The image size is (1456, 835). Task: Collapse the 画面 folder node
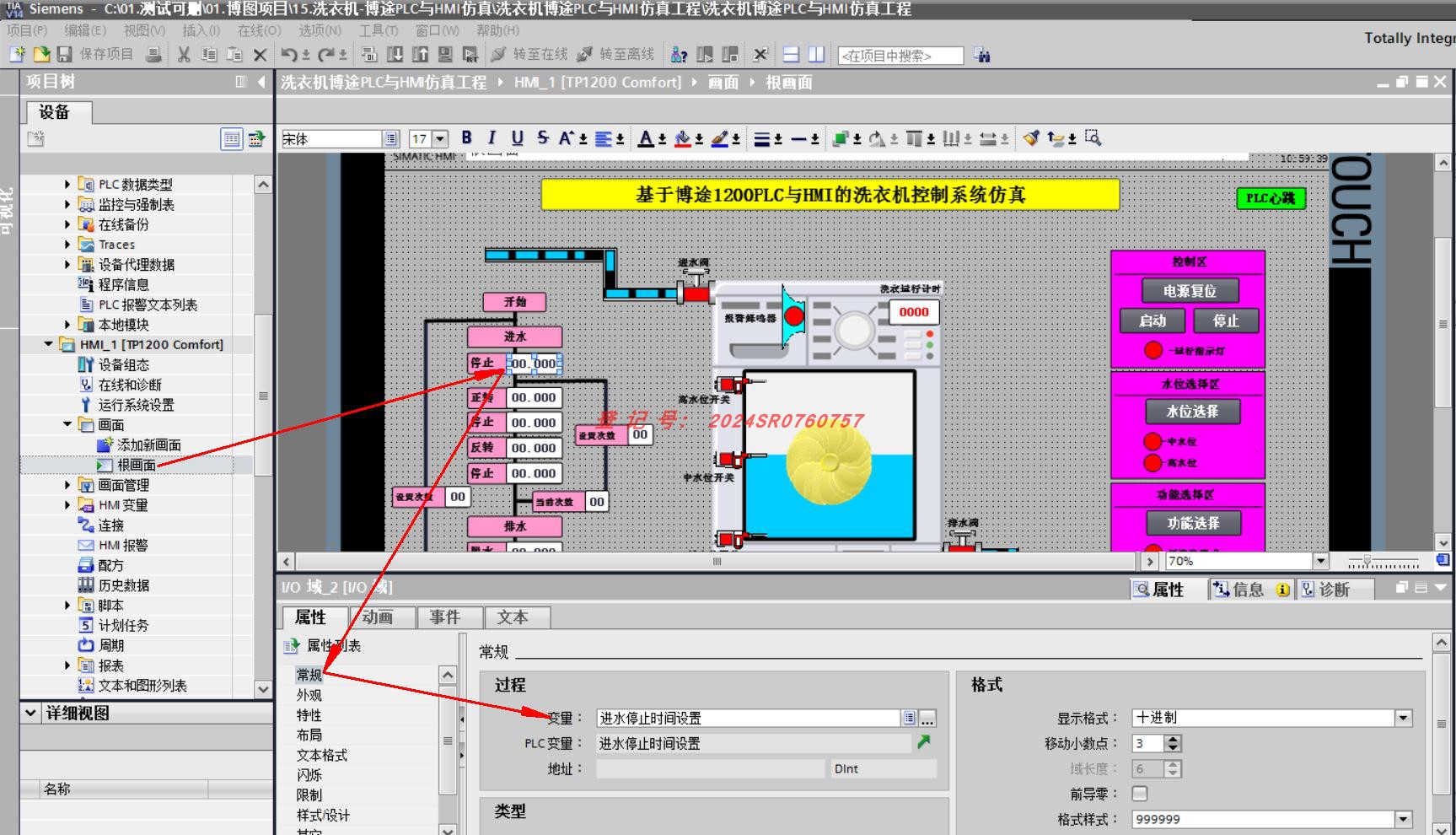tap(67, 424)
